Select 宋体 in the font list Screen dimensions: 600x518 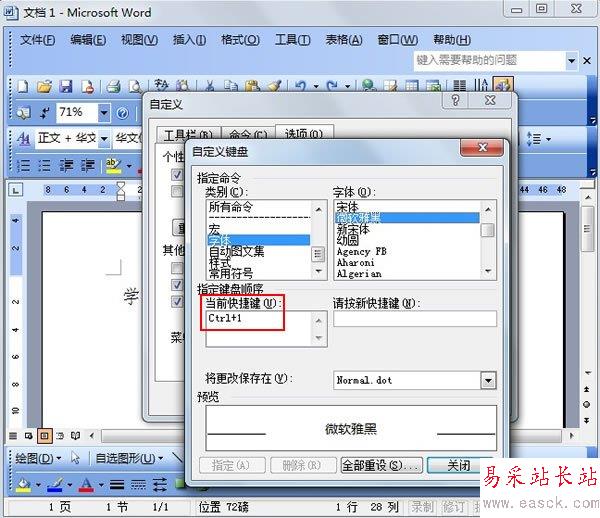point(408,207)
